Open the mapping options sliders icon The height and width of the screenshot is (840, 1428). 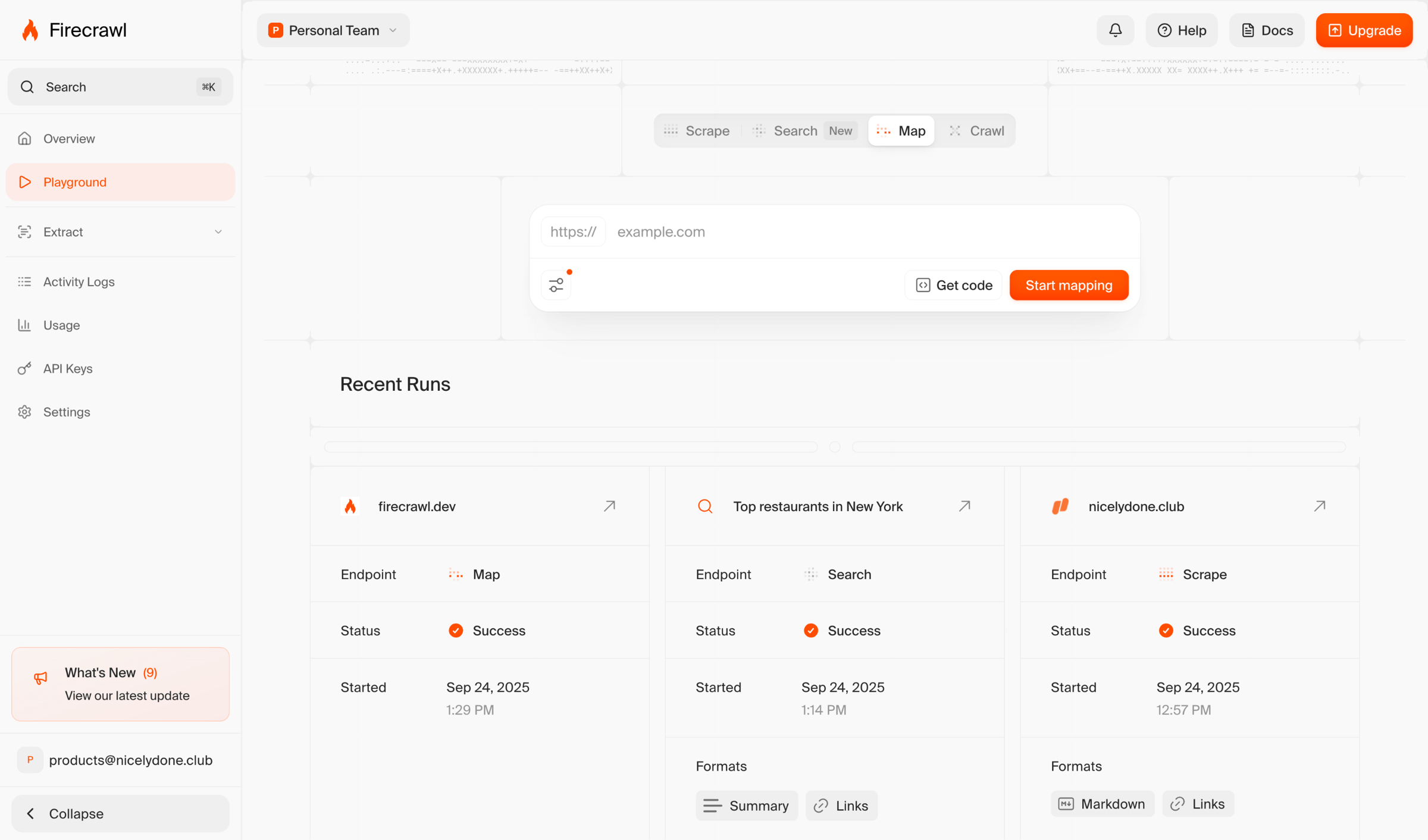[x=556, y=286]
